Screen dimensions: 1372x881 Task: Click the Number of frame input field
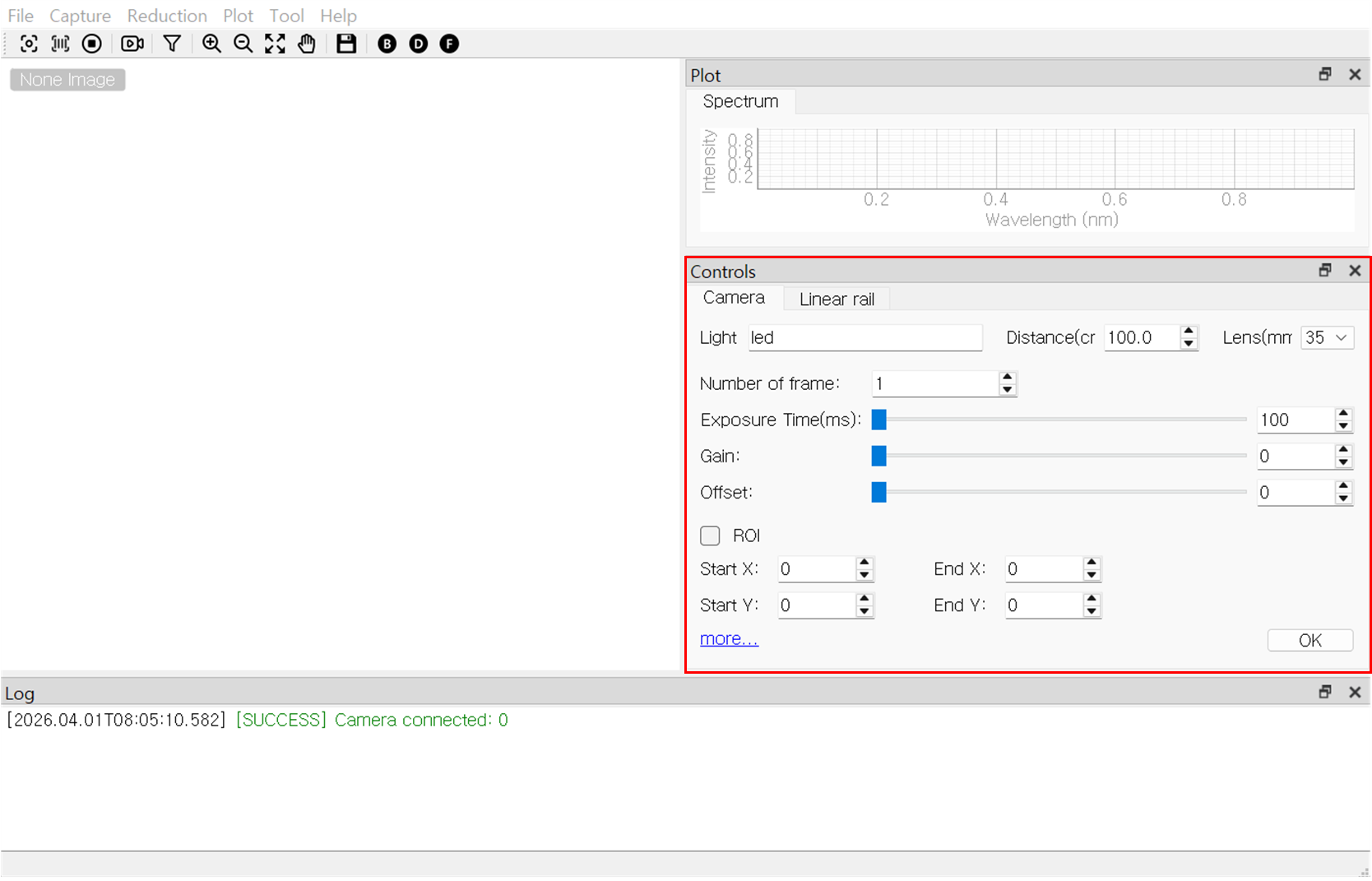point(935,383)
